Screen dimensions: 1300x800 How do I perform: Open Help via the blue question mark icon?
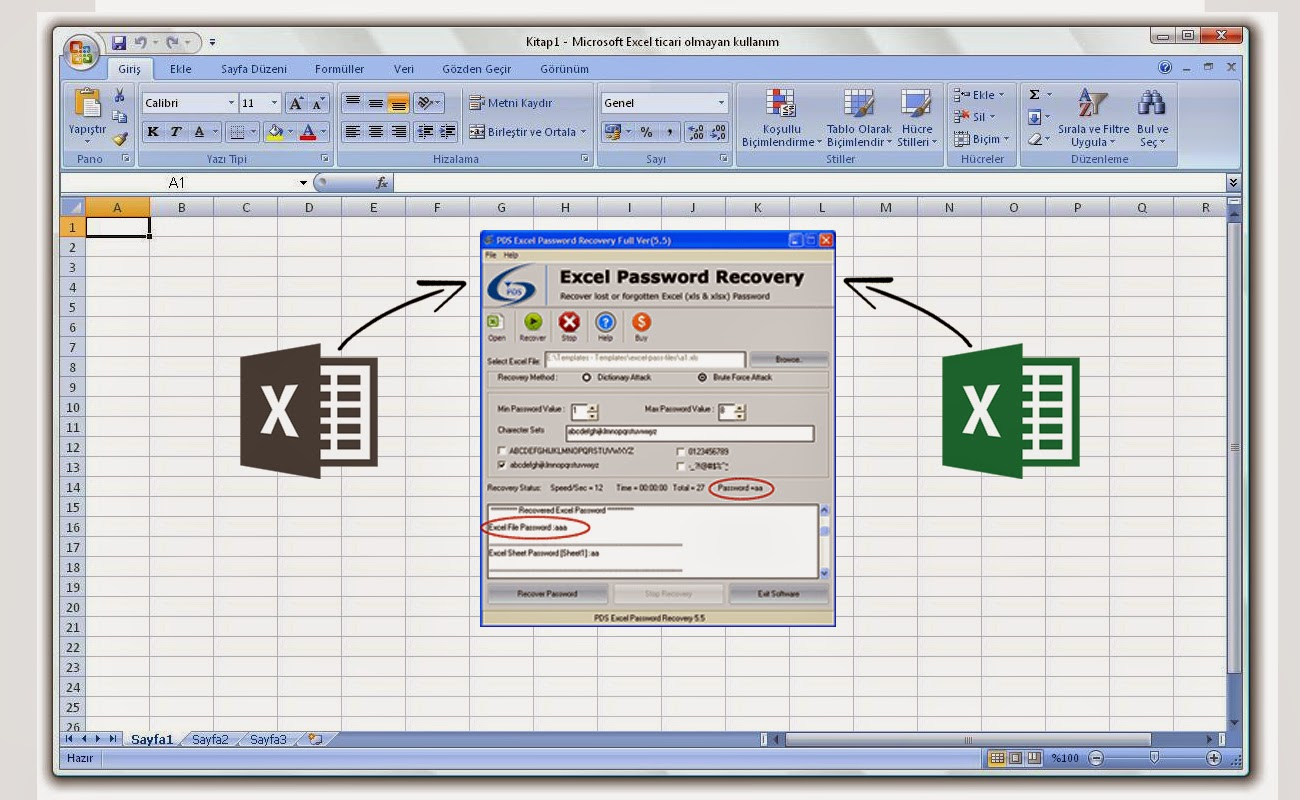click(x=606, y=322)
